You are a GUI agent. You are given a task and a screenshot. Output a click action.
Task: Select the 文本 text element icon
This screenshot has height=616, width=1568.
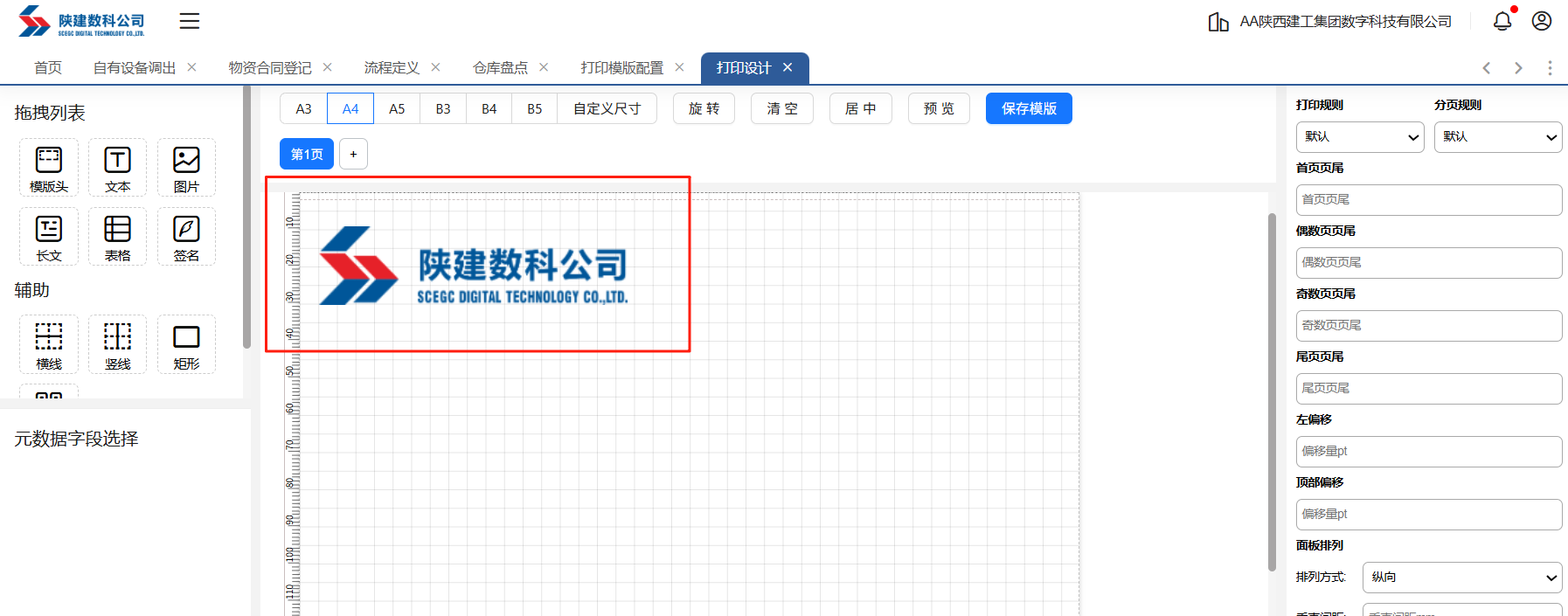[117, 167]
